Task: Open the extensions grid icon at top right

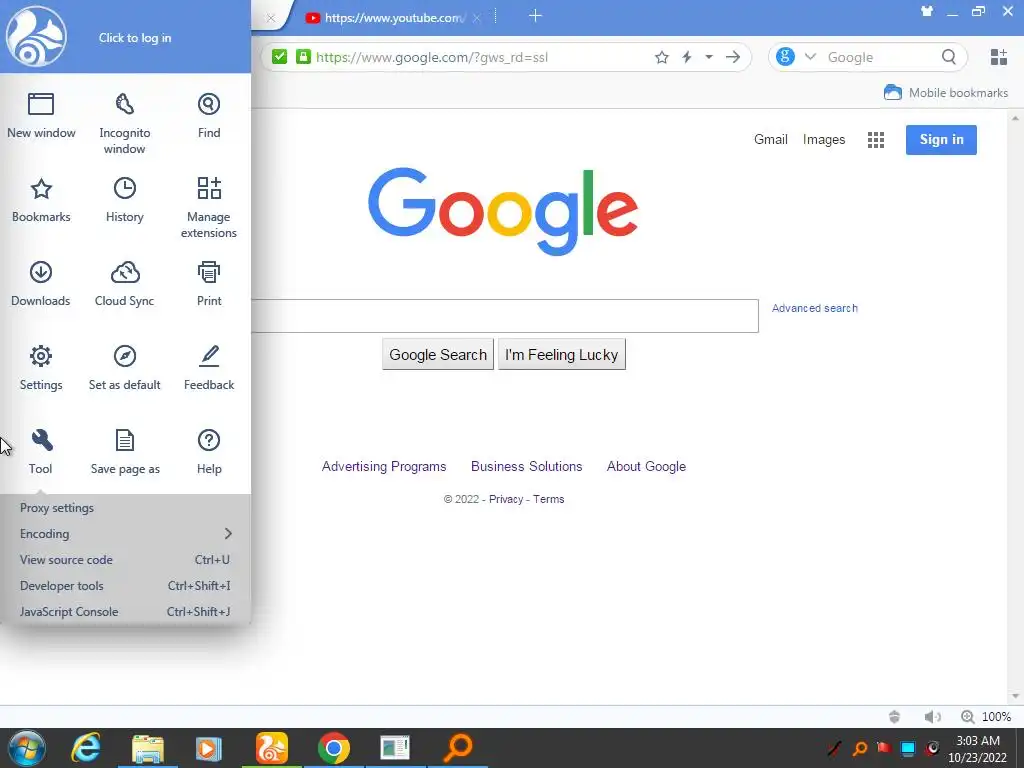Action: pyautogui.click(x=999, y=57)
